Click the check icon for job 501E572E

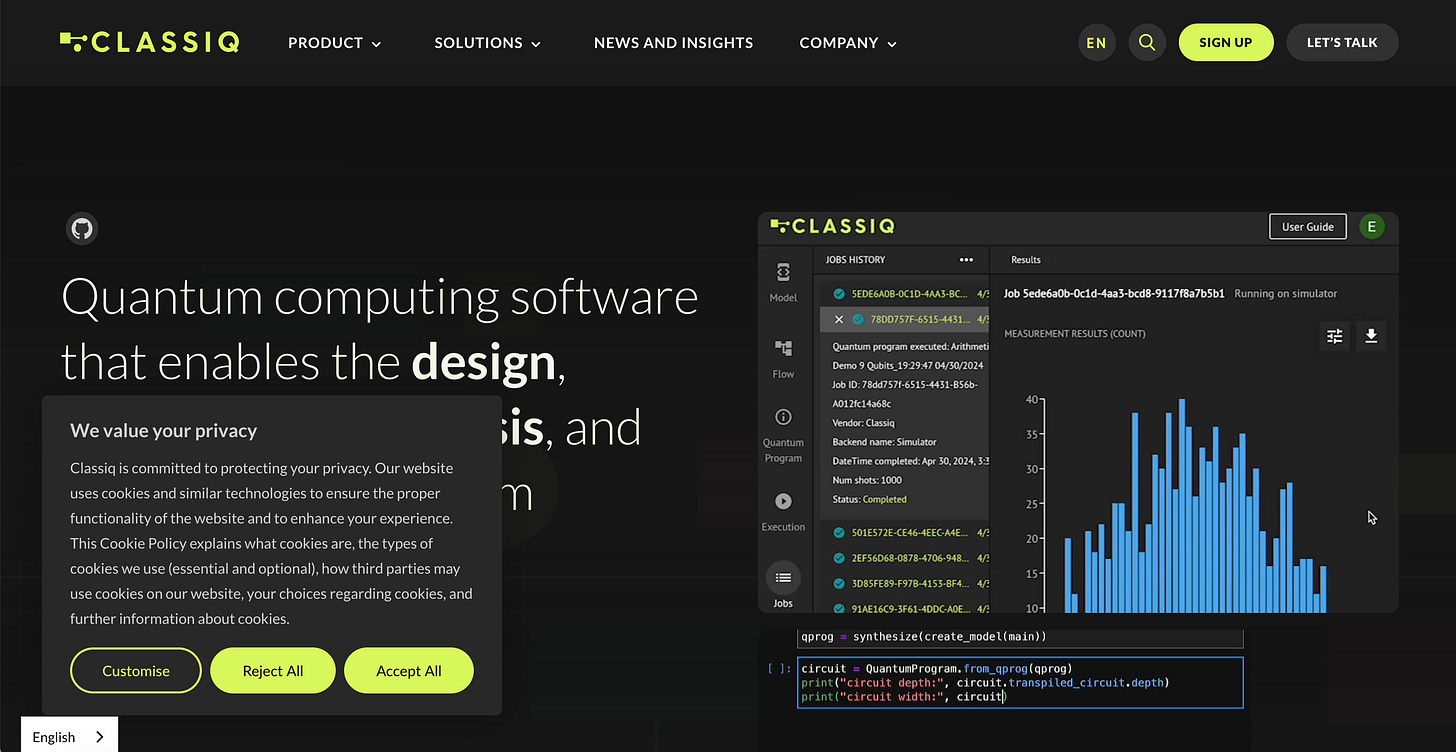pos(838,532)
